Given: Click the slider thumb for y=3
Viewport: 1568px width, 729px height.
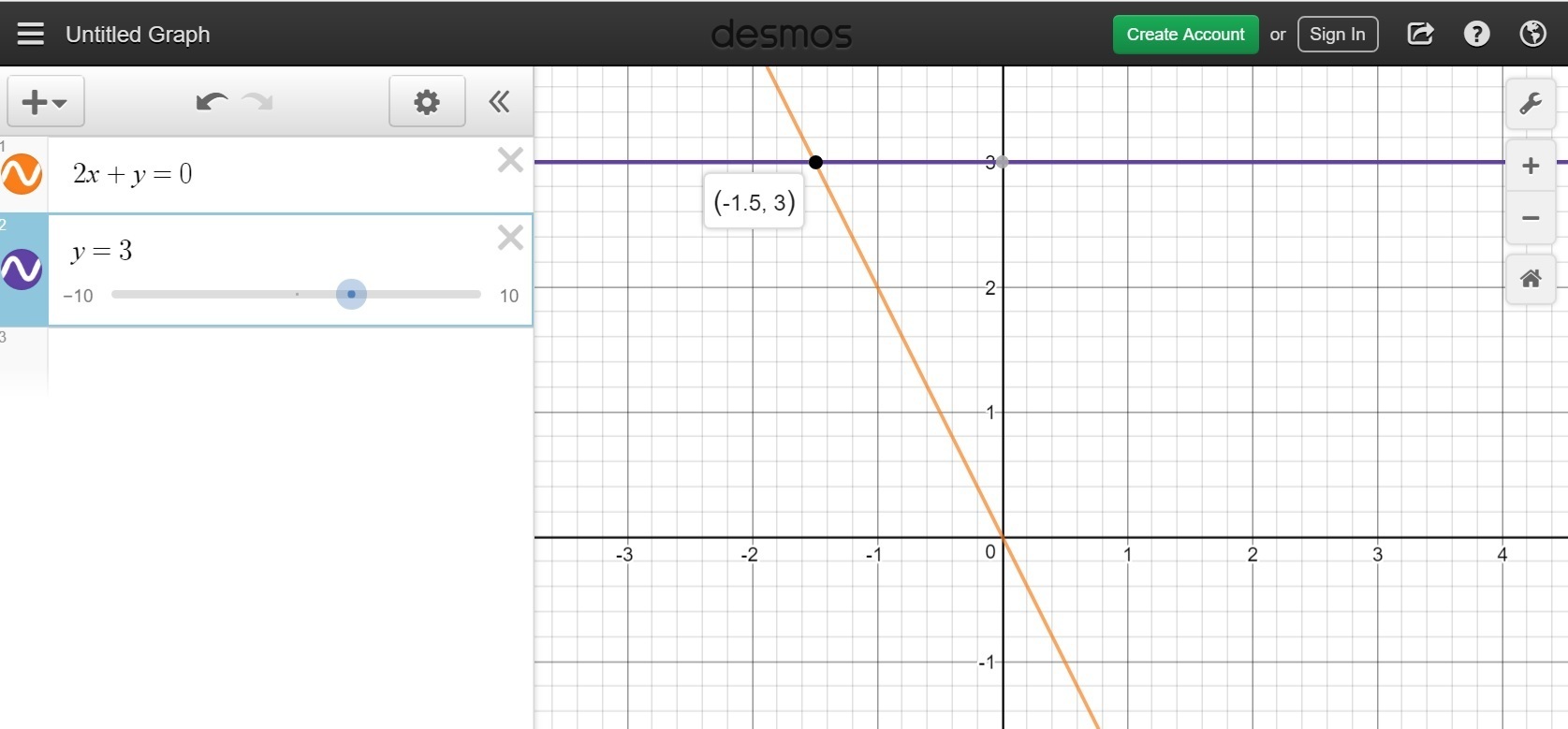Looking at the screenshot, I should (x=351, y=295).
